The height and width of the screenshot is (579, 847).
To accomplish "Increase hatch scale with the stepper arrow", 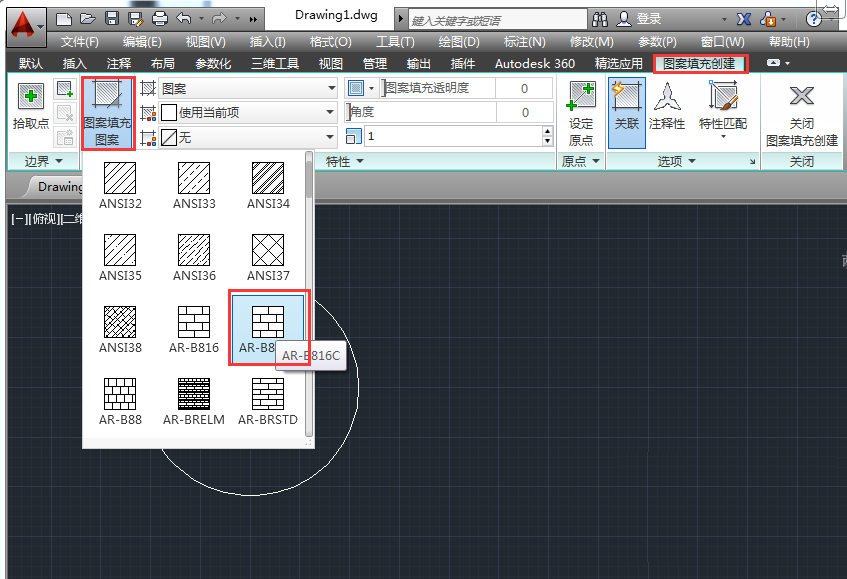I will (545, 131).
